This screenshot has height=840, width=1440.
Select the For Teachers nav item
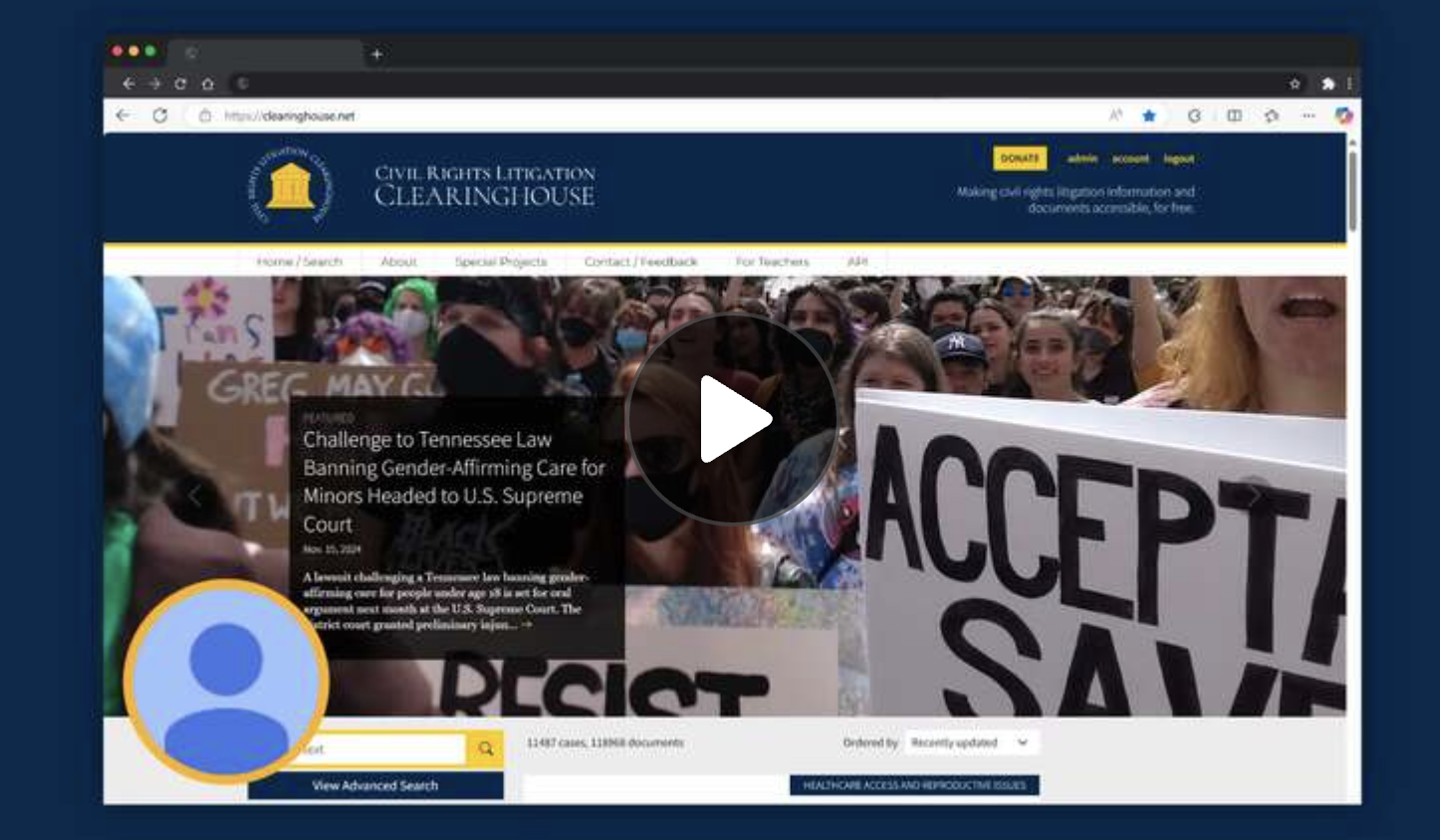(772, 262)
